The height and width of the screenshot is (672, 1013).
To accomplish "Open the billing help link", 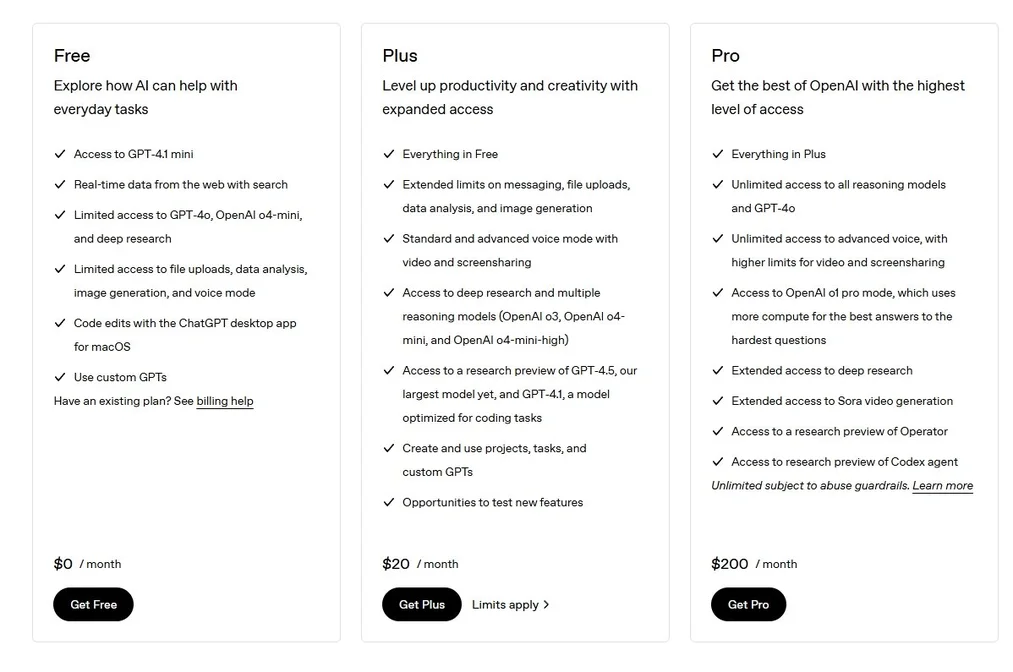I will pyautogui.click(x=225, y=401).
